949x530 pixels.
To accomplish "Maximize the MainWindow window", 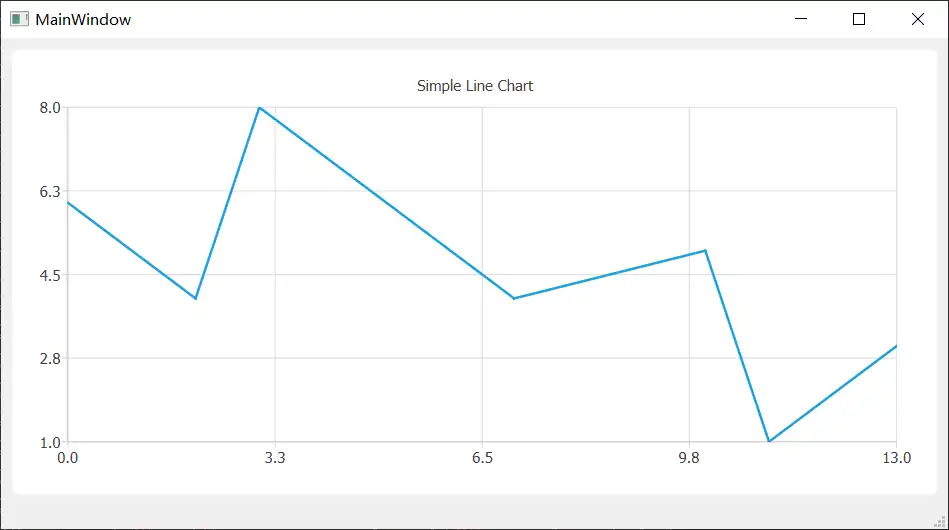I will 859,19.
